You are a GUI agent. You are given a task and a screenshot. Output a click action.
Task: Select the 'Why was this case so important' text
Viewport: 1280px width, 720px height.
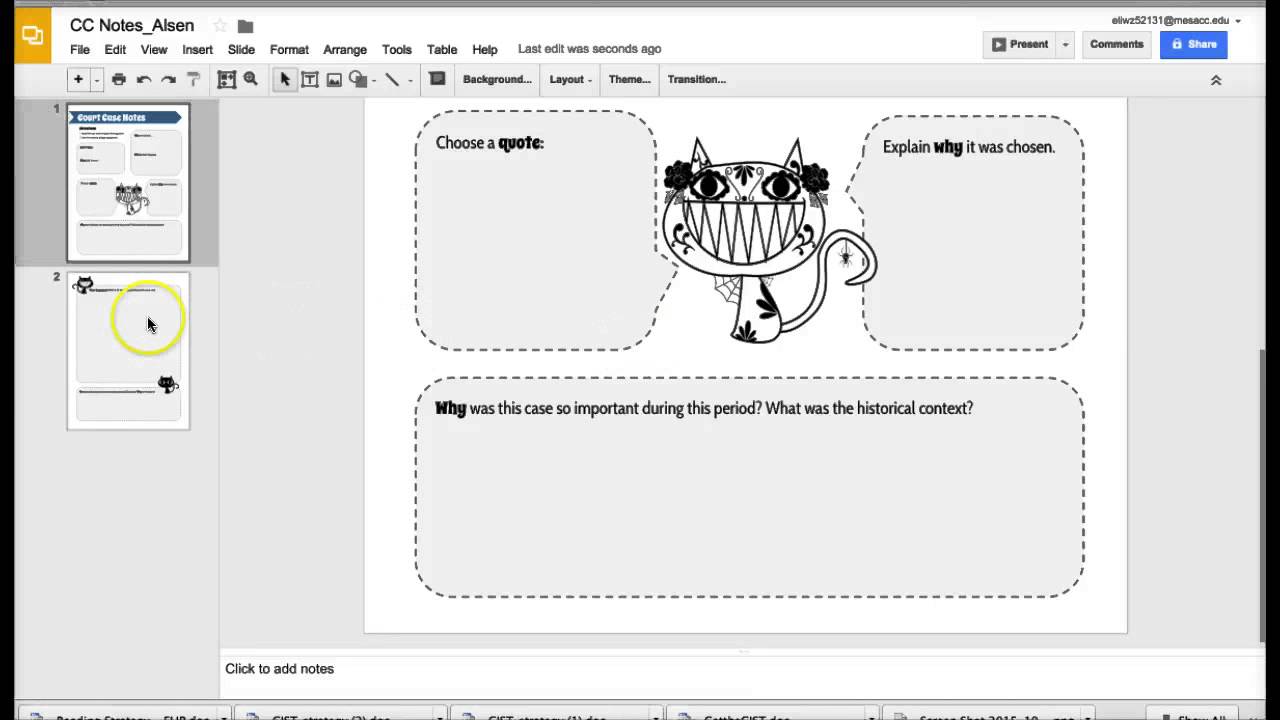[x=704, y=408]
